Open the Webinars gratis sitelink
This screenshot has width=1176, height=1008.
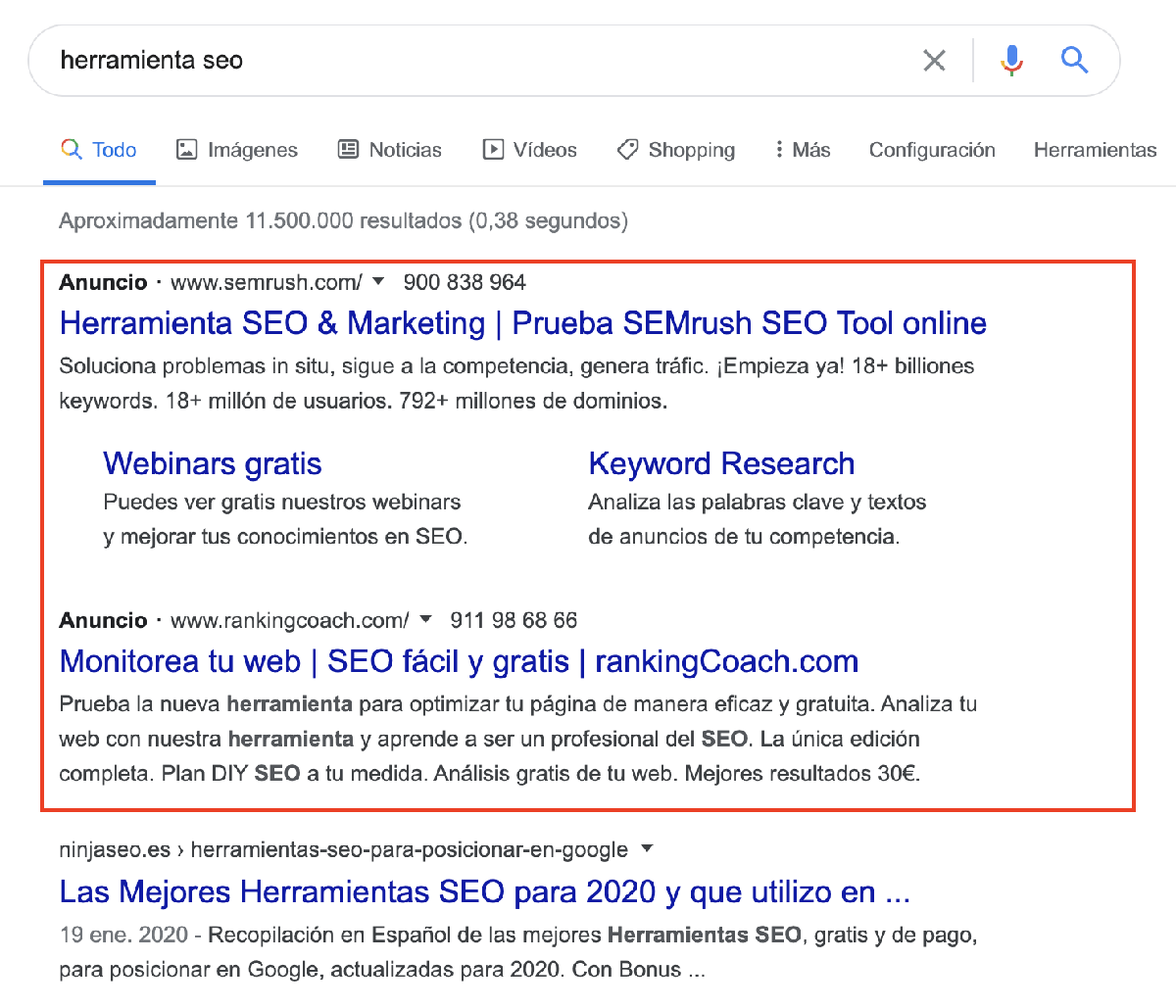point(212,463)
